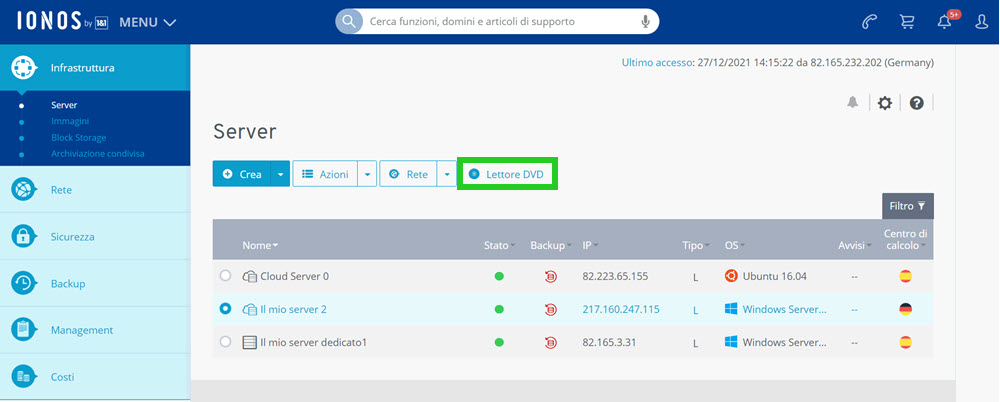Image resolution: width=1000 pixels, height=402 pixels.
Task: Click the search magnifier icon
Action: pyautogui.click(x=348, y=22)
